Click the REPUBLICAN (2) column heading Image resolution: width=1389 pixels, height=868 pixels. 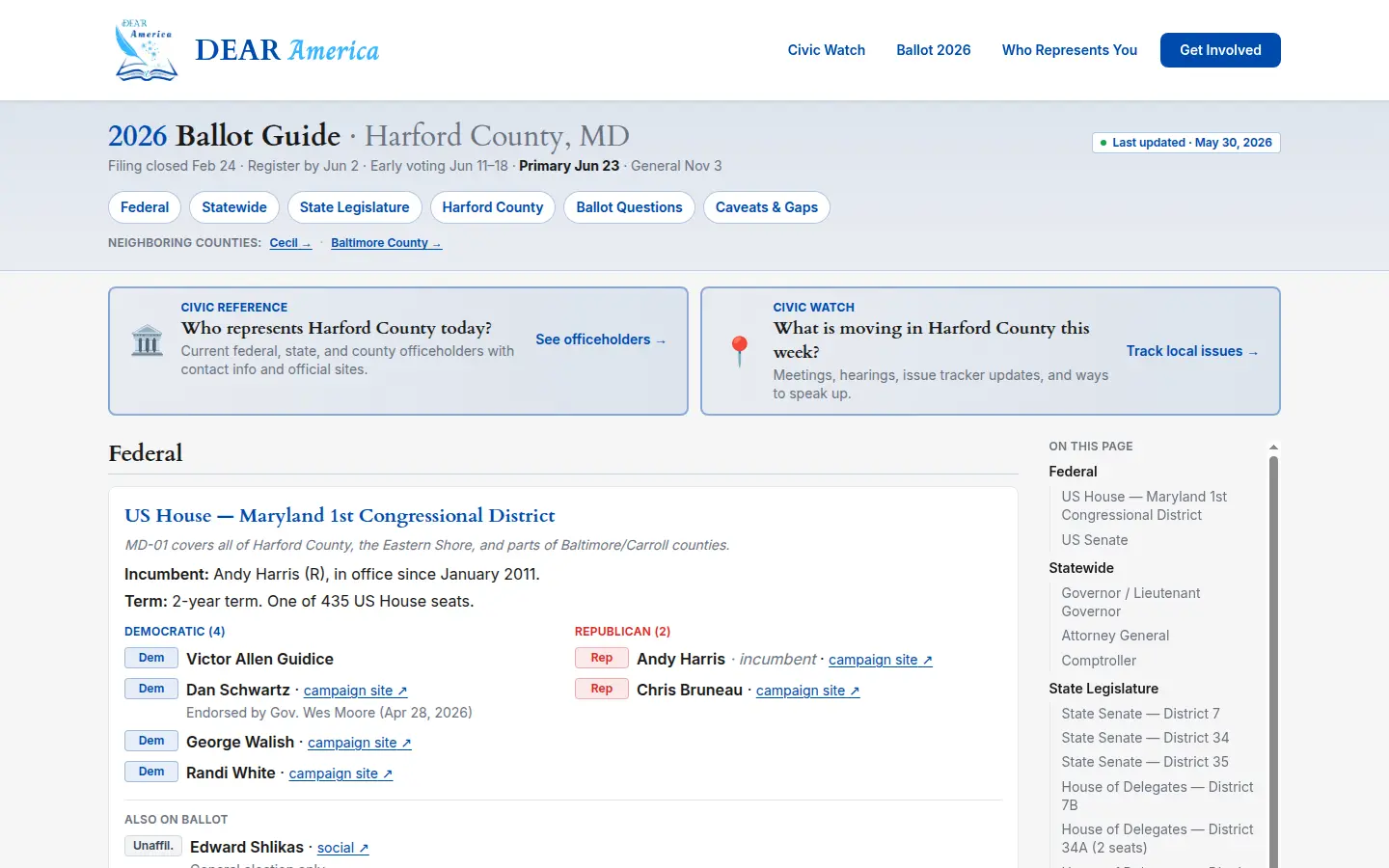tap(622, 632)
